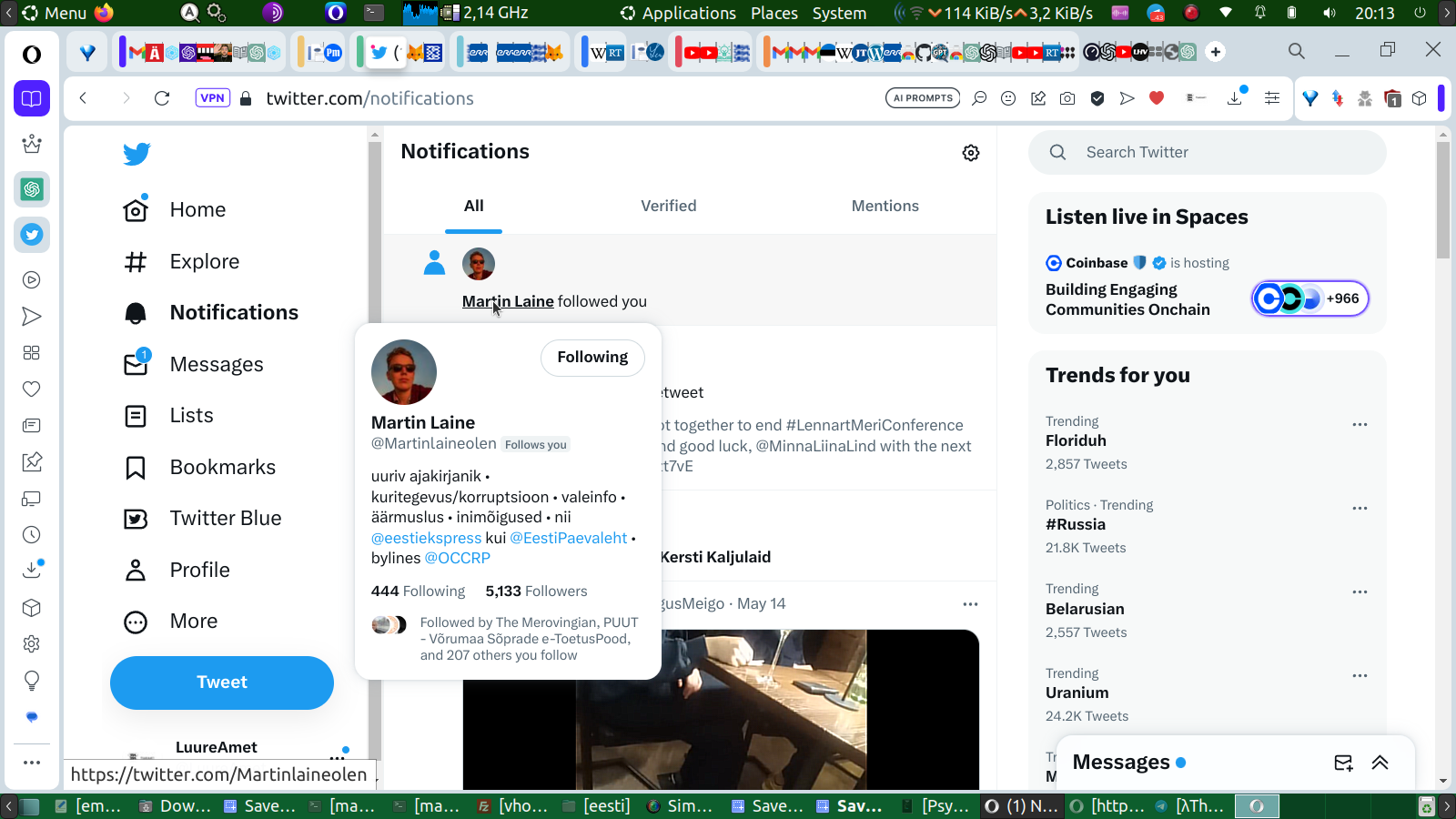Open the Messages nav item

coord(194,365)
